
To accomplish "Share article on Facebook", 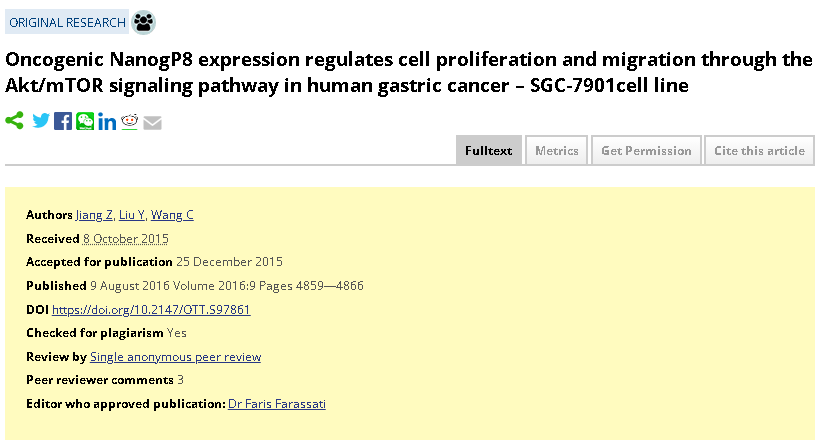I will pyautogui.click(x=63, y=121).
